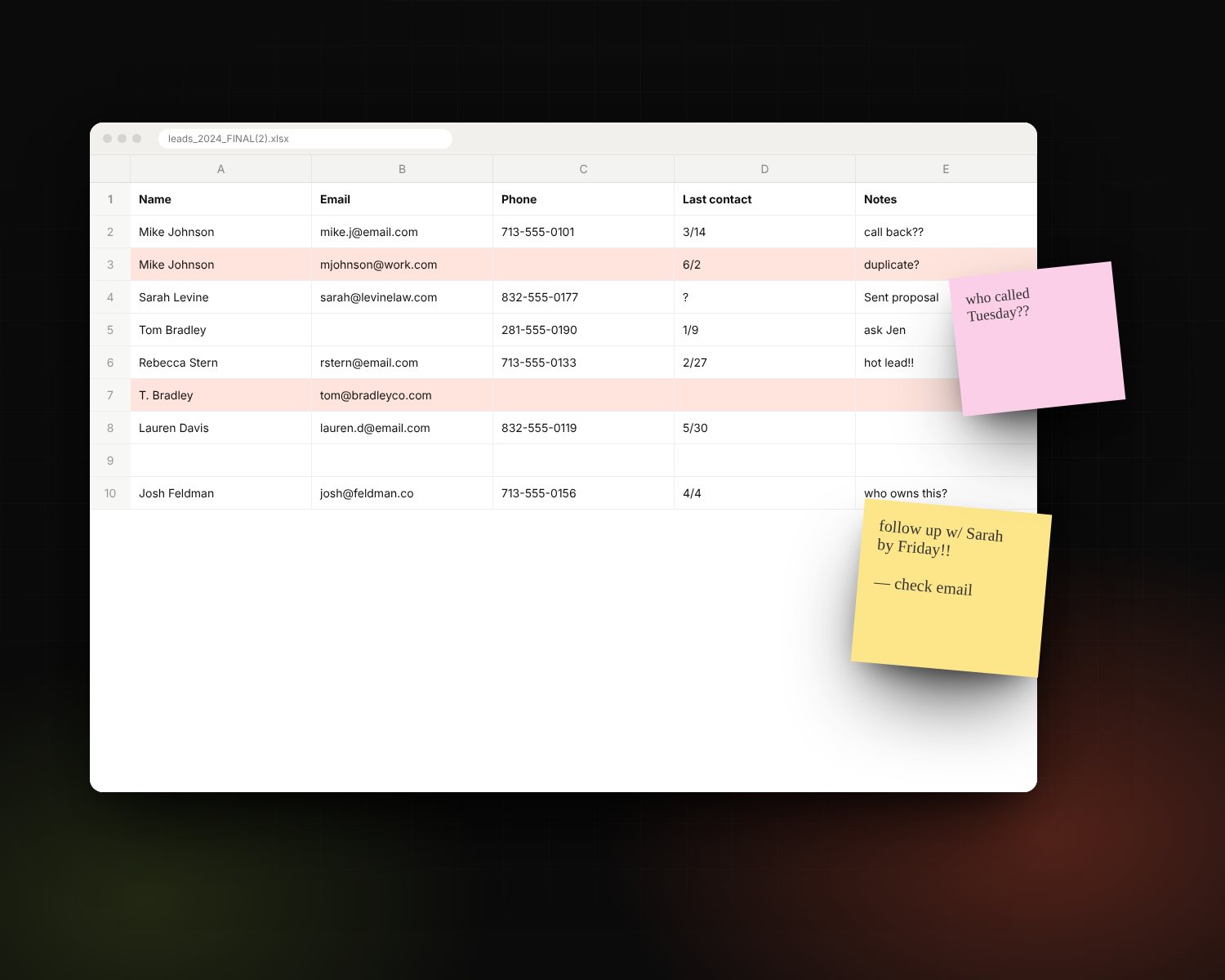Select row 3 number header
This screenshot has width=1225, height=980.
click(x=110, y=265)
